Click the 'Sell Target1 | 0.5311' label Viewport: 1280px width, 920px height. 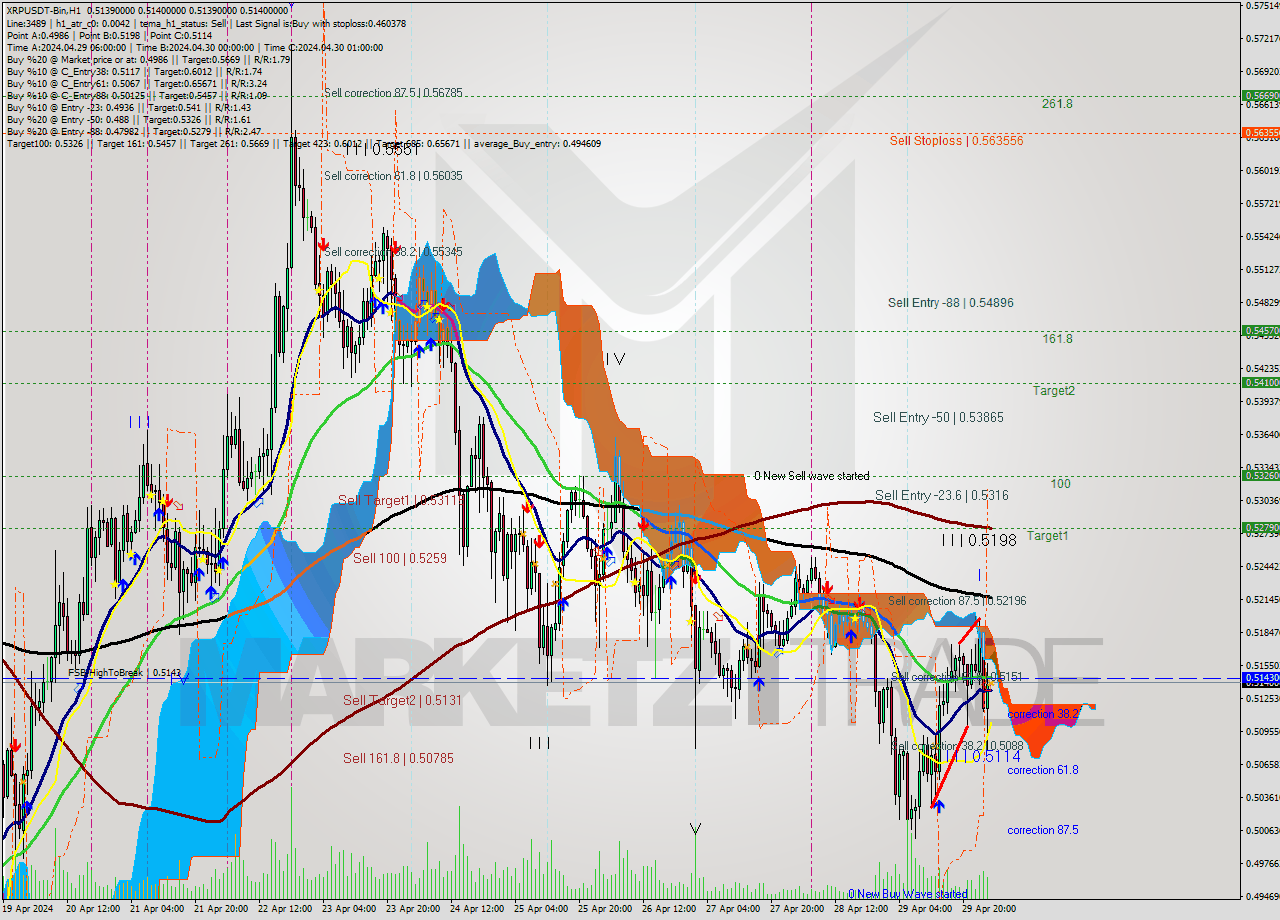[399, 501]
